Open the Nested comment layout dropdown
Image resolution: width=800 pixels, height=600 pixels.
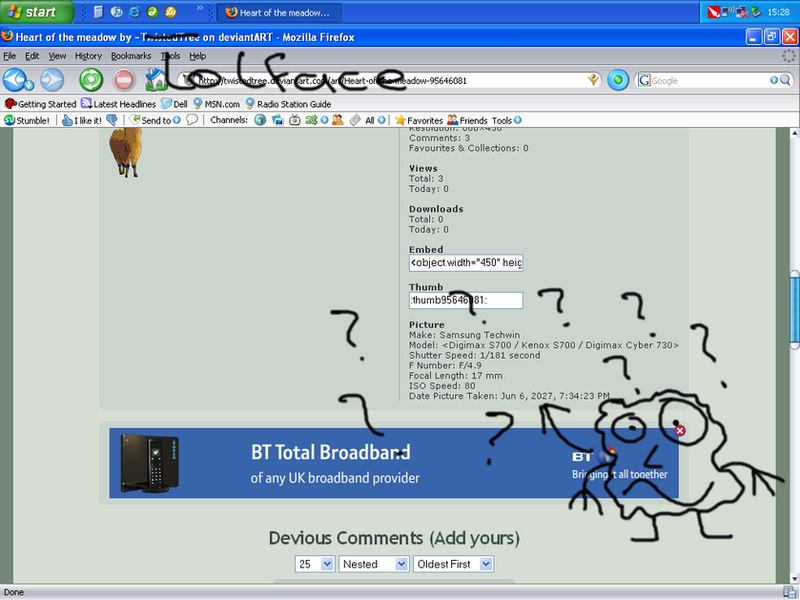coord(373,564)
